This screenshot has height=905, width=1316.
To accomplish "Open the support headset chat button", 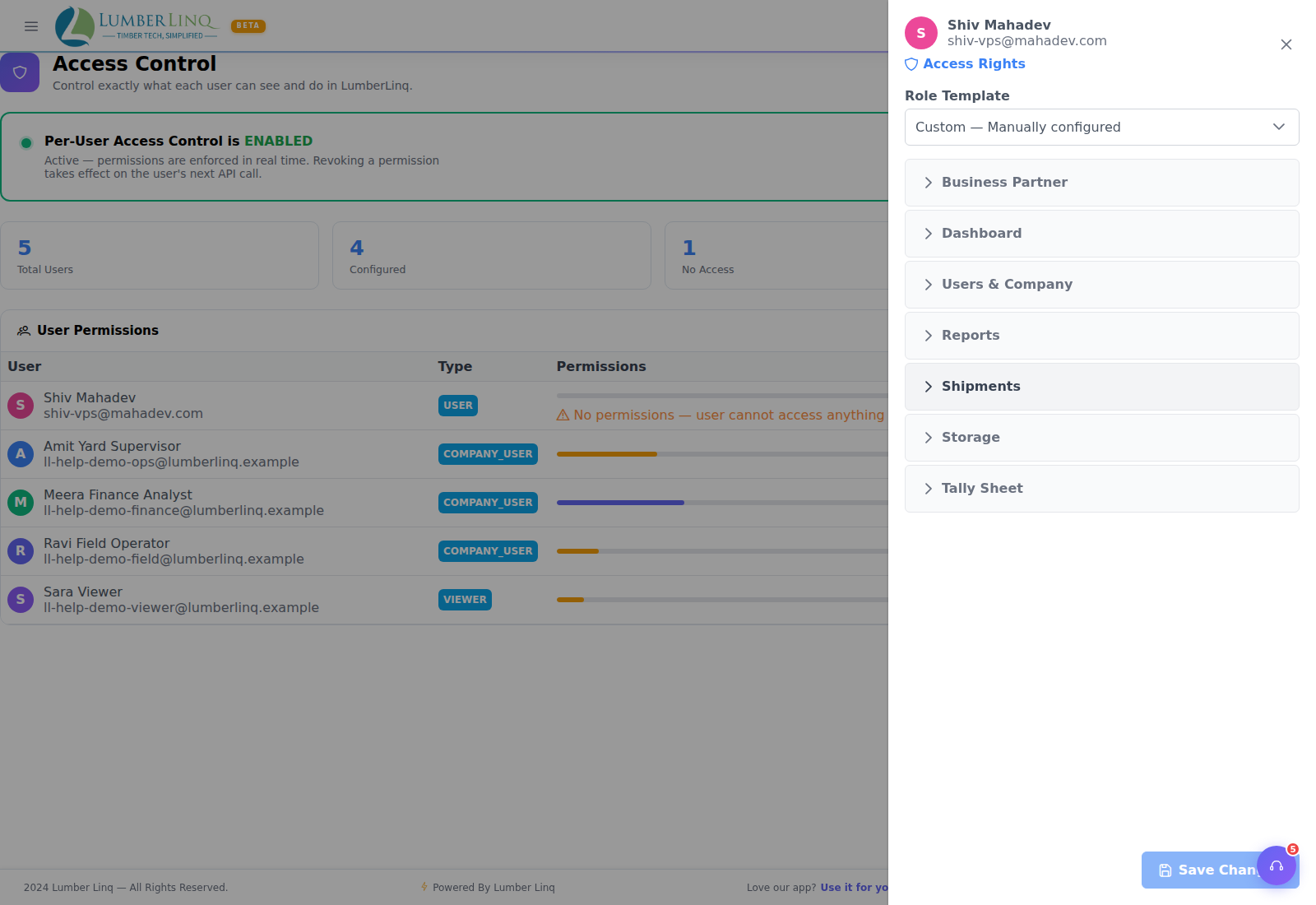I will tap(1277, 866).
